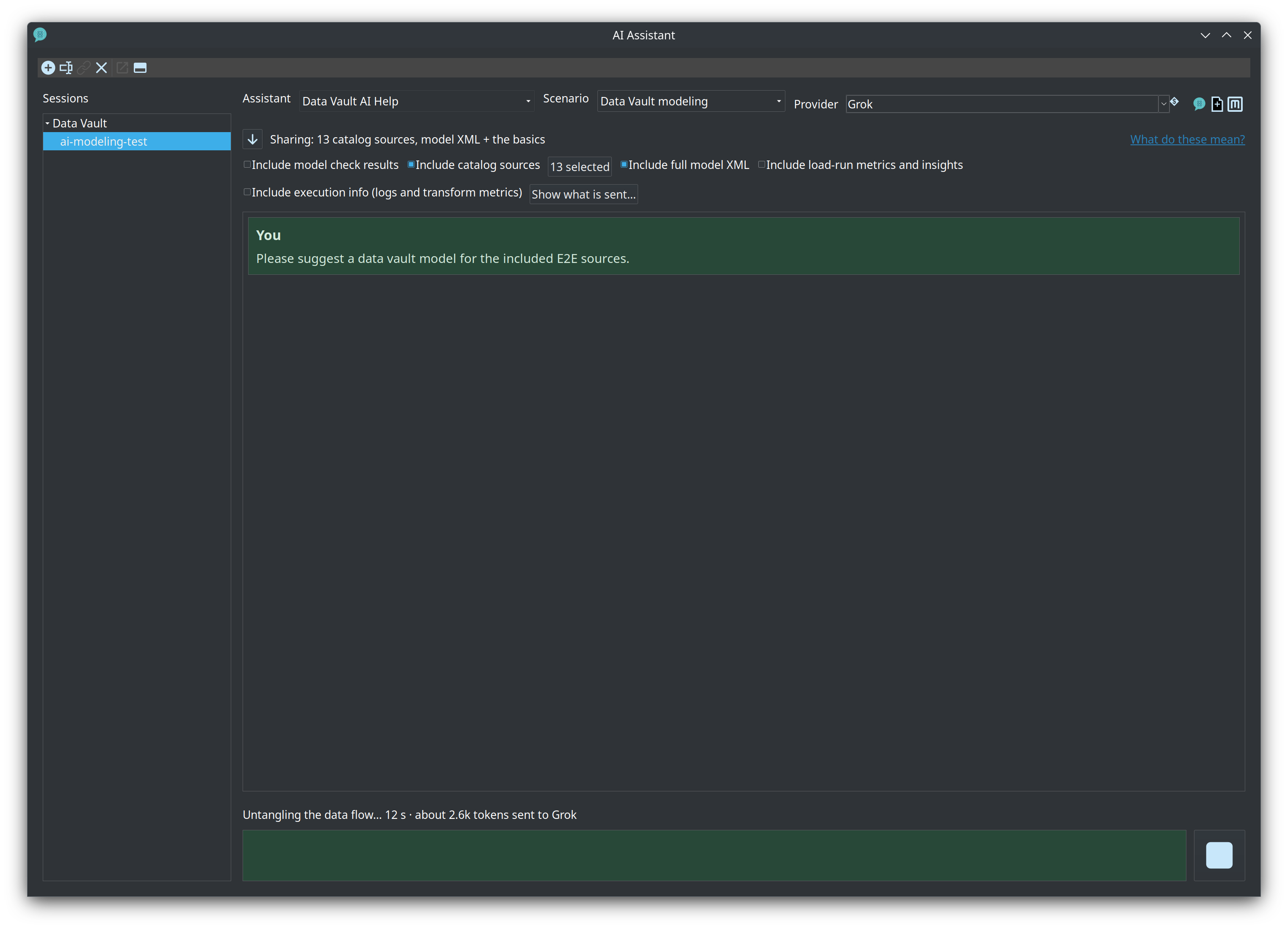Click the greyed-out link icon in toolbar
1288x929 pixels.
(x=84, y=68)
